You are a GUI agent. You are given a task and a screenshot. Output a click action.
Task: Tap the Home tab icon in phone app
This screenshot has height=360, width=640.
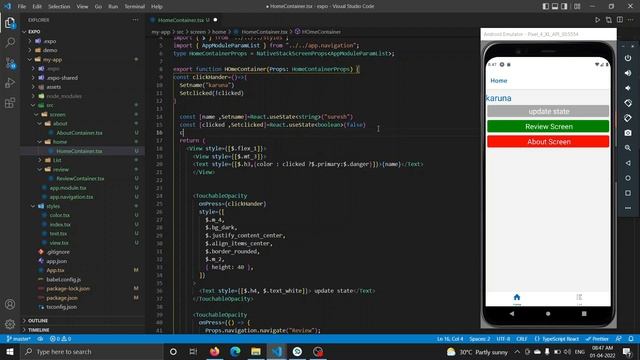click(x=517, y=298)
